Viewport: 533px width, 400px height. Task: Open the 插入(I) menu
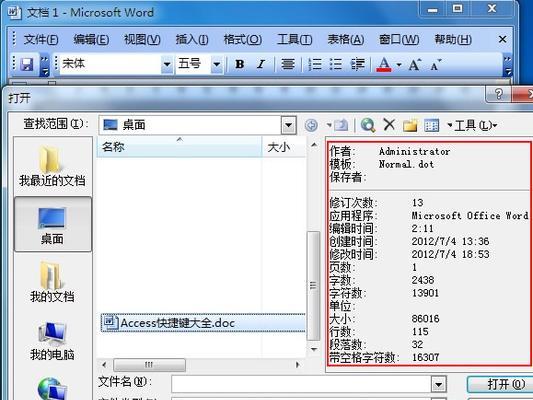click(x=192, y=39)
